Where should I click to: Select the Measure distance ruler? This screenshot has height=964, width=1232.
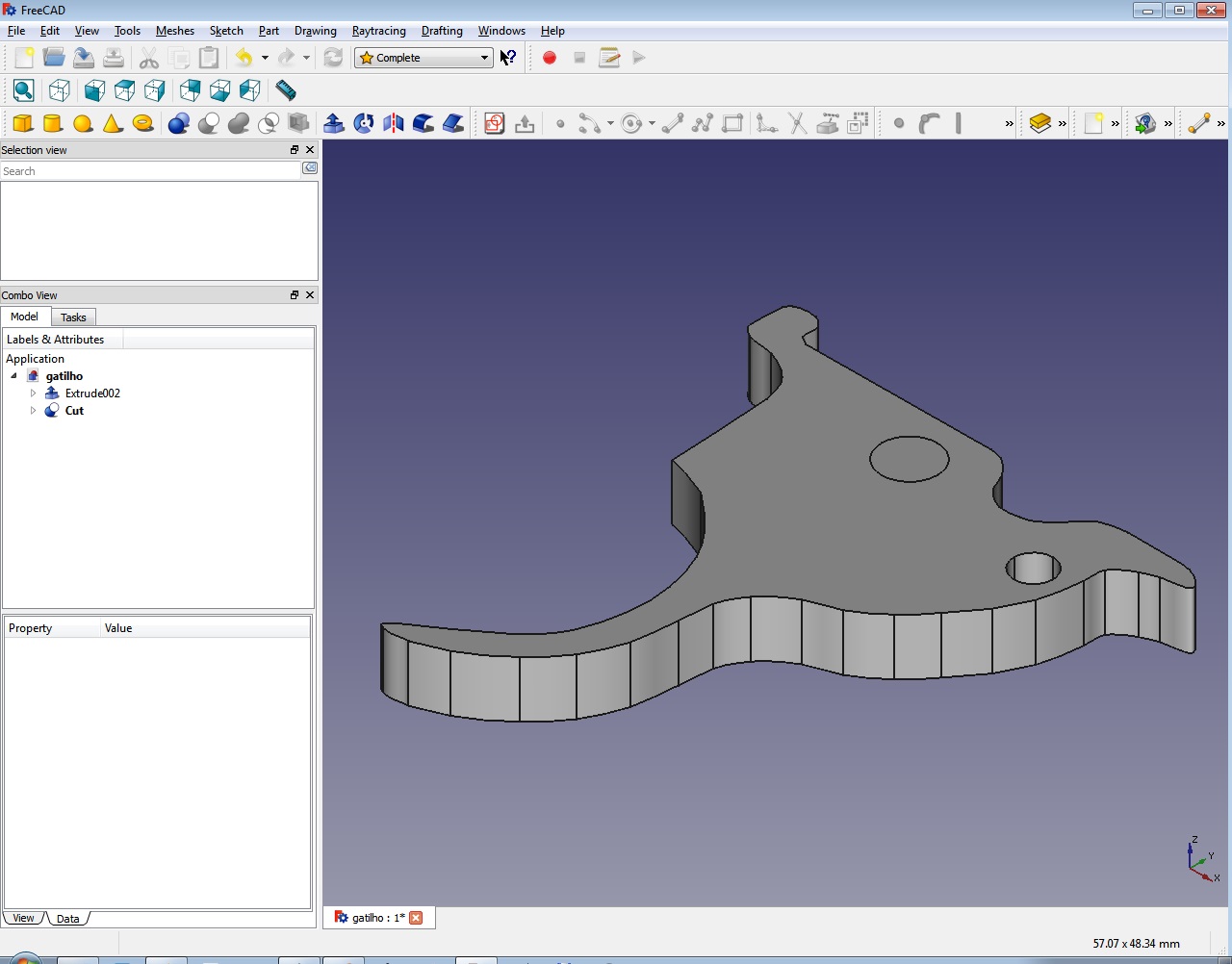286,90
